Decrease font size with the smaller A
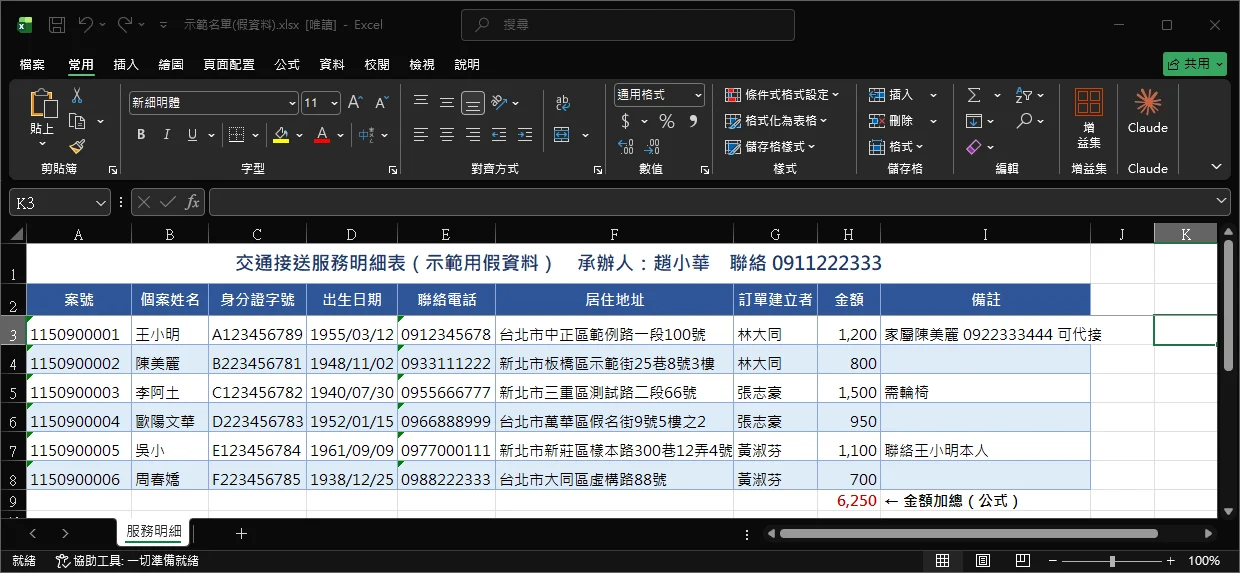The width and height of the screenshot is (1240, 573). point(381,103)
